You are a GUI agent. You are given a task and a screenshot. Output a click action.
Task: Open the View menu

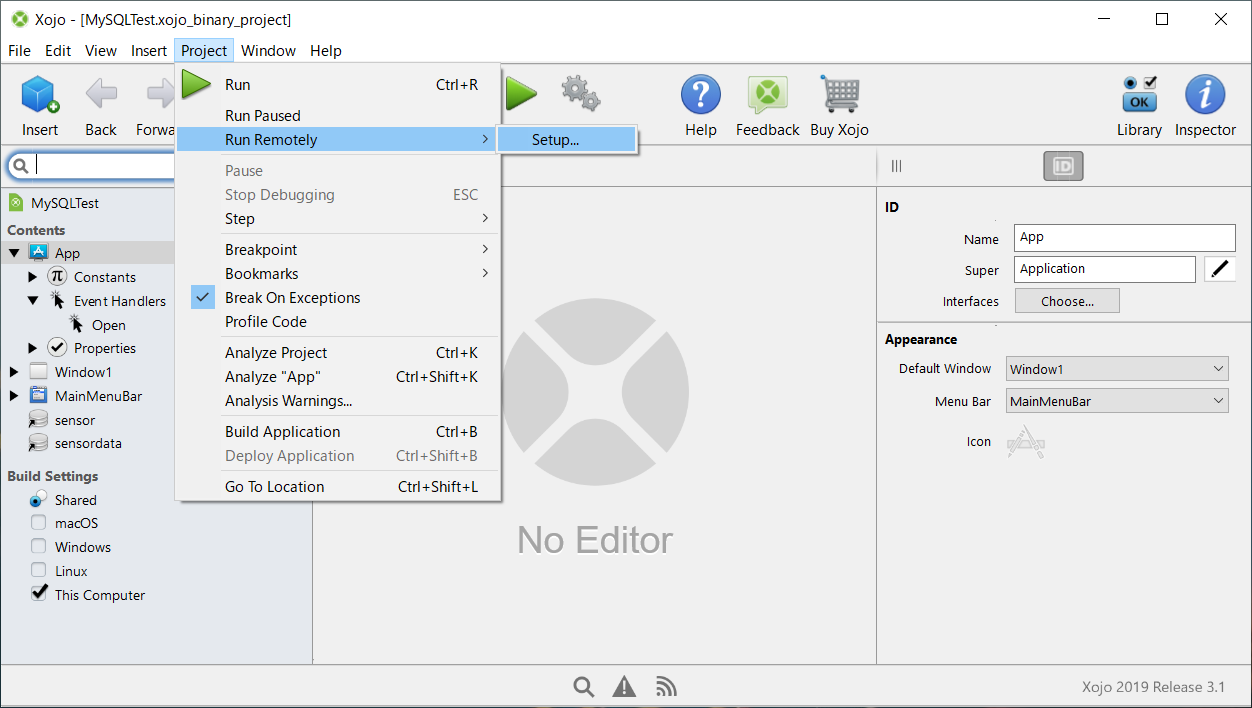(x=101, y=51)
